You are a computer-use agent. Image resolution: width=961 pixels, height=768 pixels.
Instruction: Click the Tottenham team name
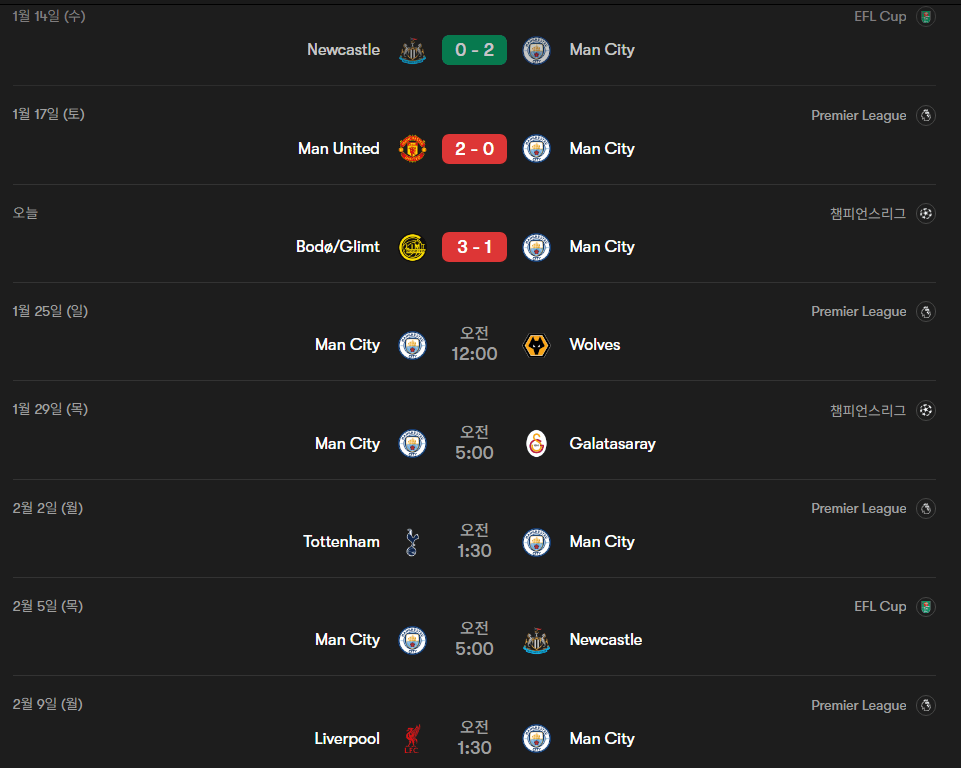point(341,542)
